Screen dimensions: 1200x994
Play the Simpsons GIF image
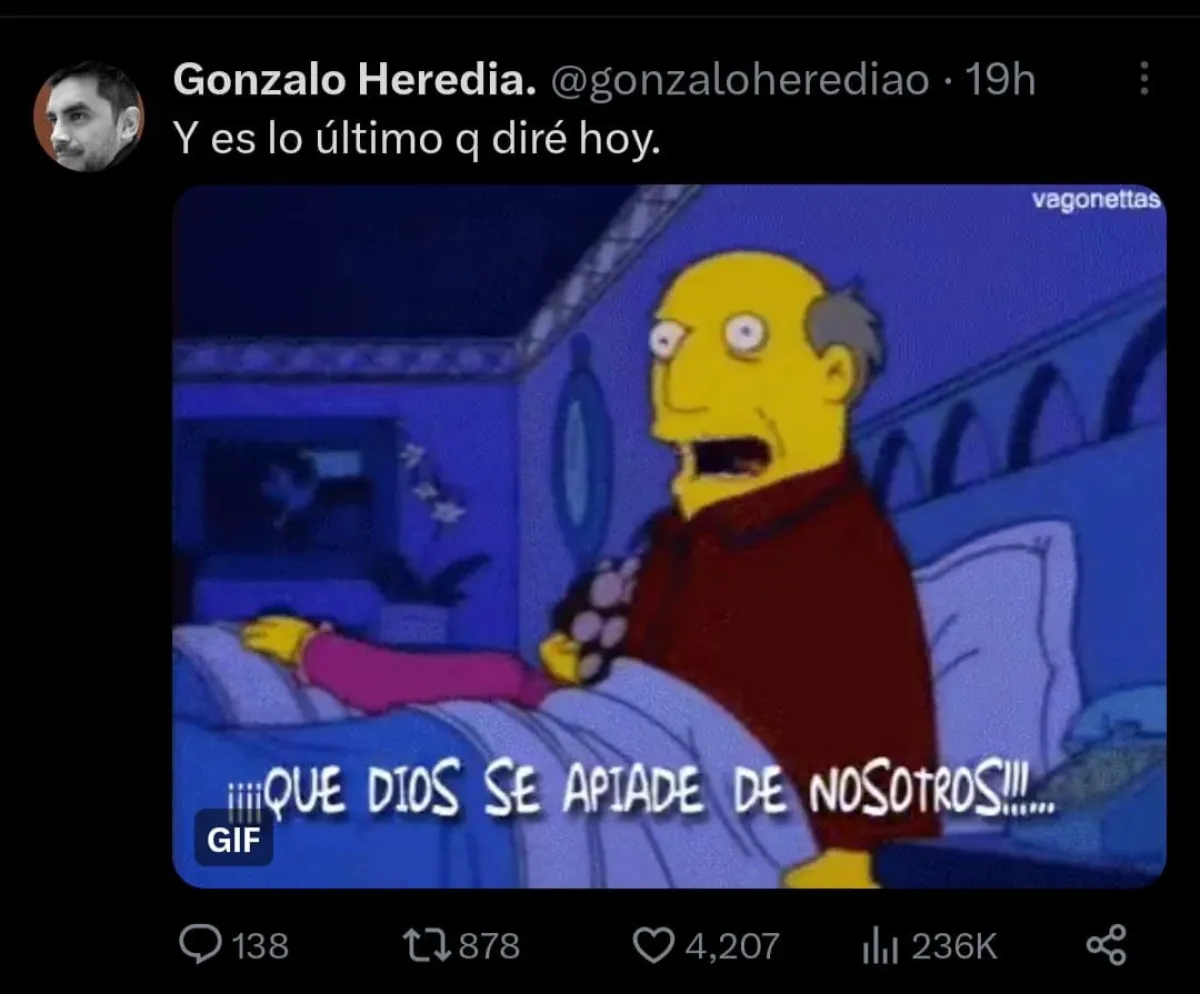click(x=670, y=536)
